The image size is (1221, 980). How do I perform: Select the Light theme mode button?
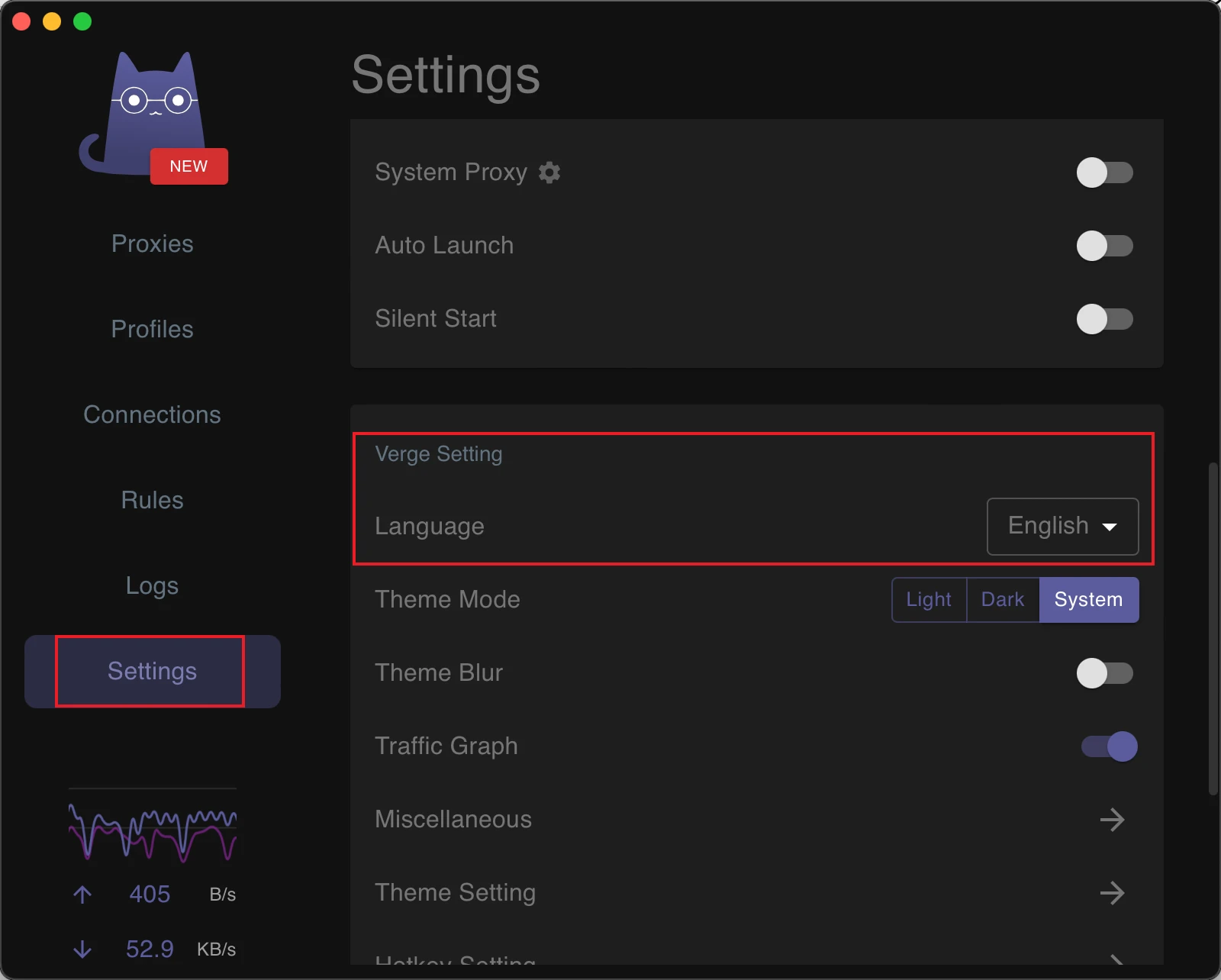point(929,600)
